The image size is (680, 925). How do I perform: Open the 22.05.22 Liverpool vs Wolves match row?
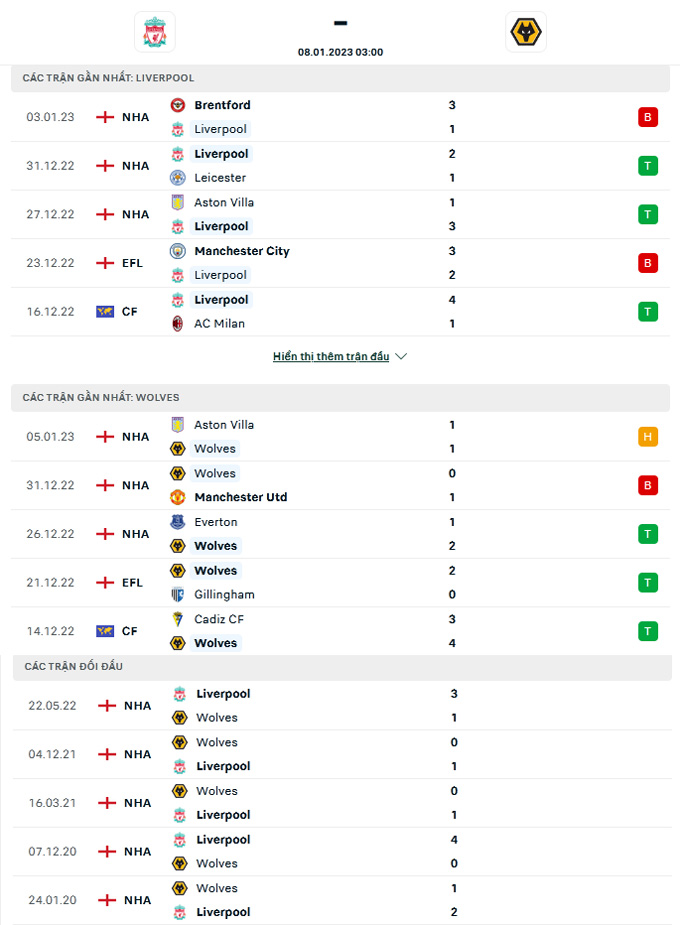pyautogui.click(x=342, y=706)
